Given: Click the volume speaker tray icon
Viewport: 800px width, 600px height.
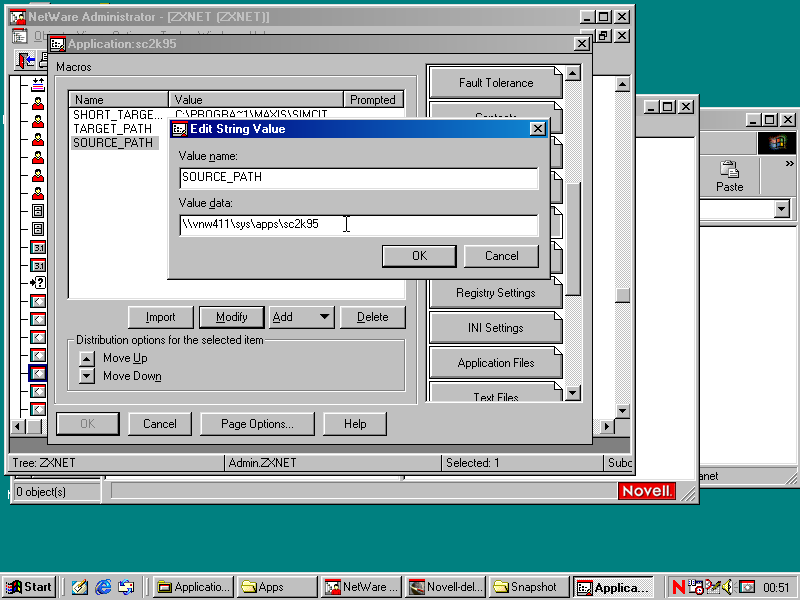Looking at the screenshot, I should [x=728, y=587].
